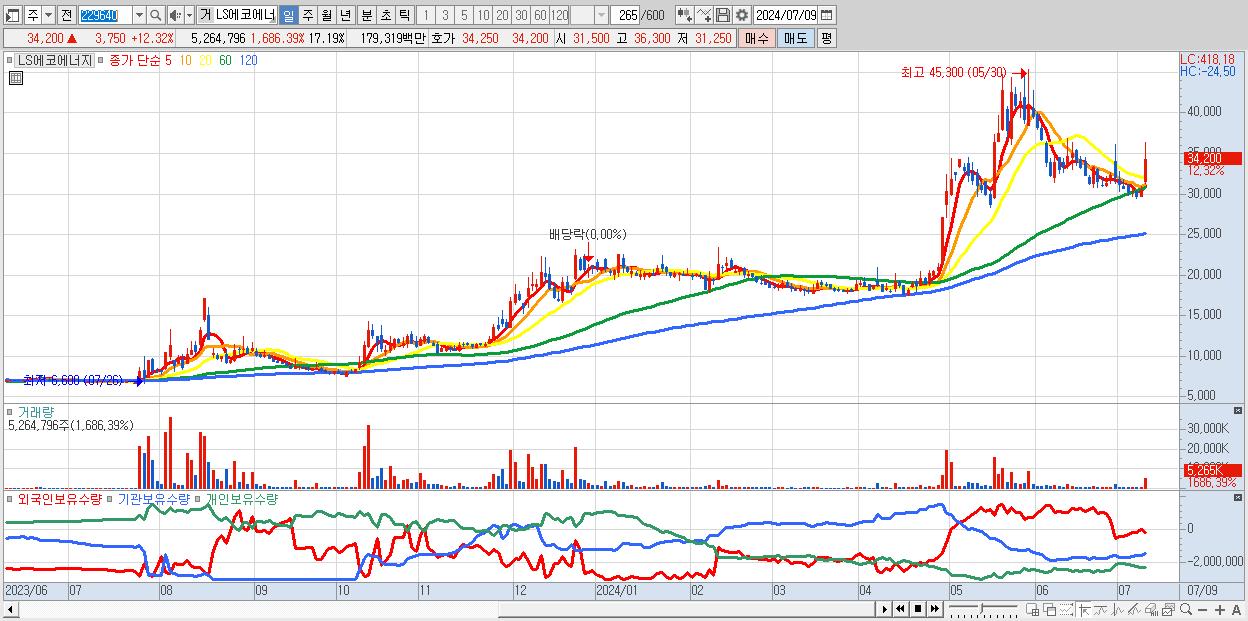1248x621 pixels.
Task: Click the 20-day yellow moving average legend number
Action: tap(205, 60)
